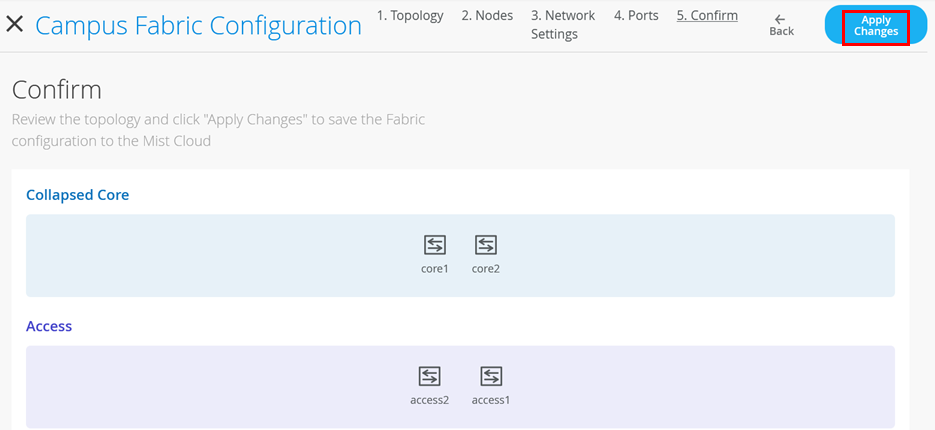This screenshot has width=935, height=430.
Task: Click the Access section heading
Action: (49, 326)
